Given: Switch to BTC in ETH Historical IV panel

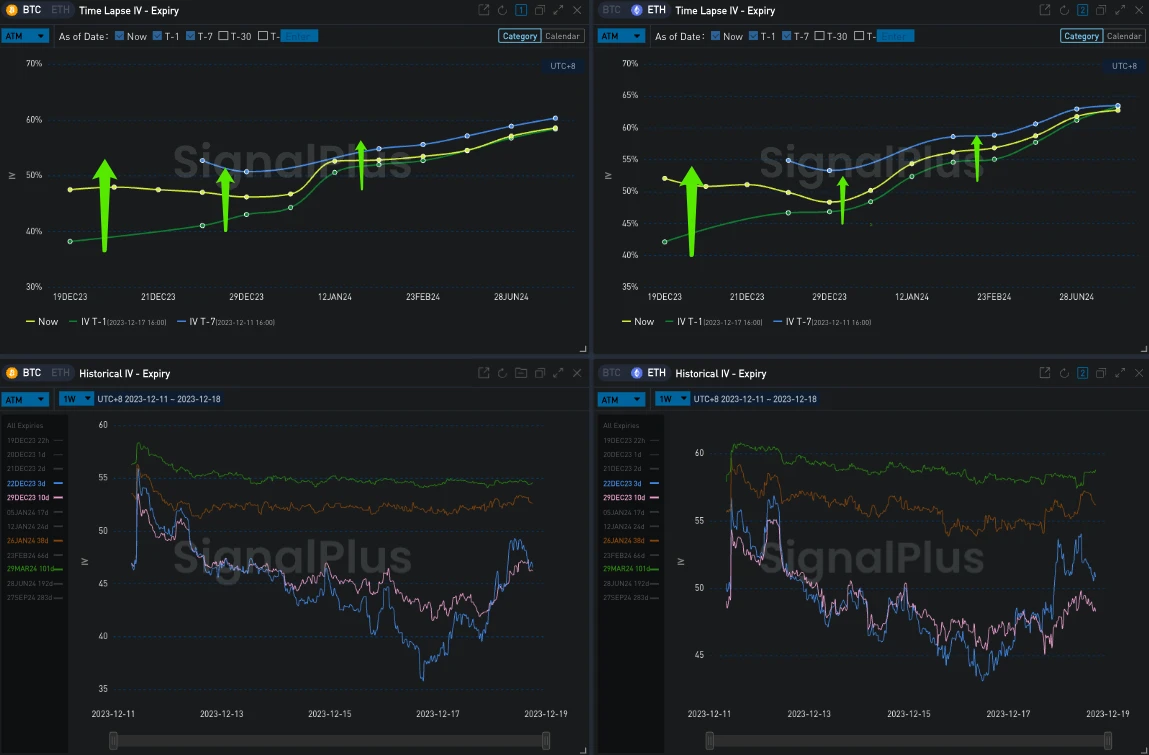Looking at the screenshot, I should point(611,373).
